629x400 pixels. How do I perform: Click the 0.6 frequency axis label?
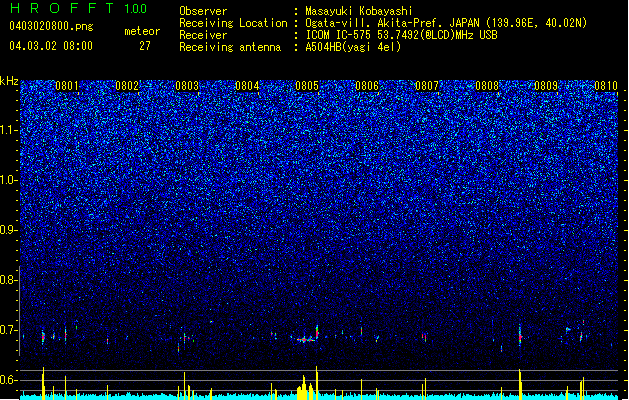[x=9, y=380]
